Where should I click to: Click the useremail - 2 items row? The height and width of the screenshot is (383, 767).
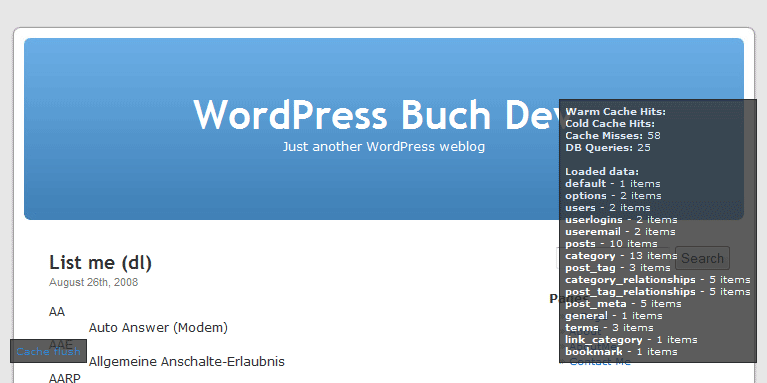coord(620,232)
